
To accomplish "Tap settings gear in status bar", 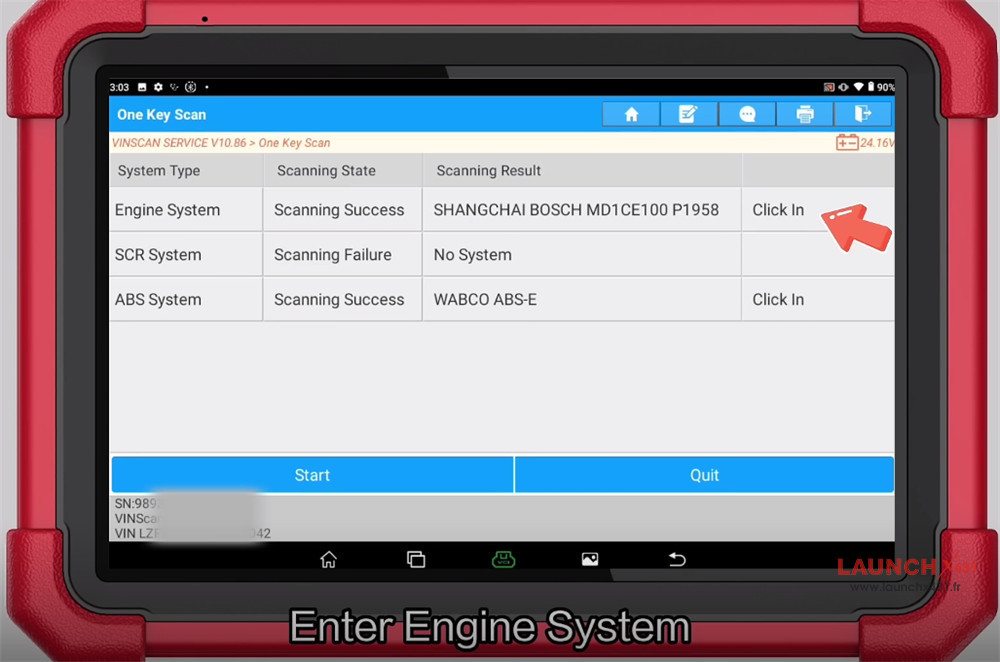I will [158, 87].
